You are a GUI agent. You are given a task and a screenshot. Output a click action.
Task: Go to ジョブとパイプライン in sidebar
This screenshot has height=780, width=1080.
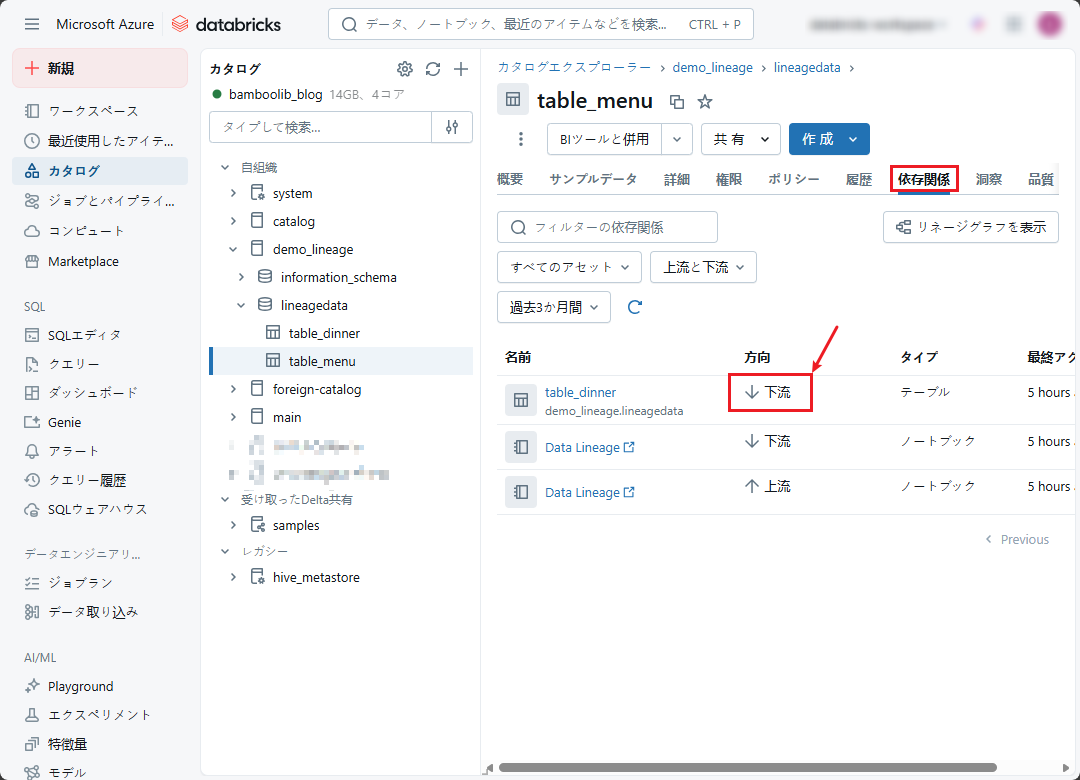coord(100,201)
